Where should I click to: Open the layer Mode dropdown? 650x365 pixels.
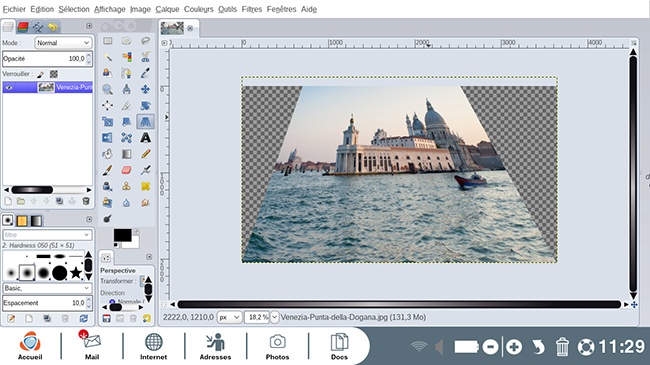[x=63, y=43]
